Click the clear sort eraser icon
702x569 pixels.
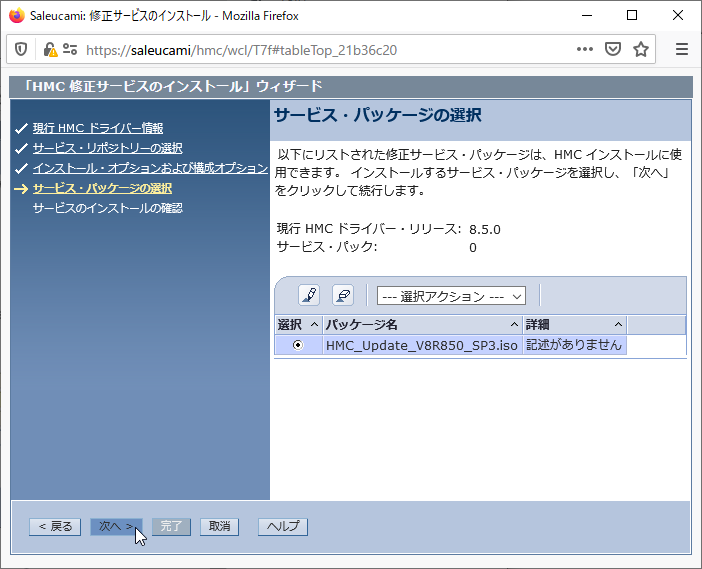pyautogui.click(x=342, y=295)
